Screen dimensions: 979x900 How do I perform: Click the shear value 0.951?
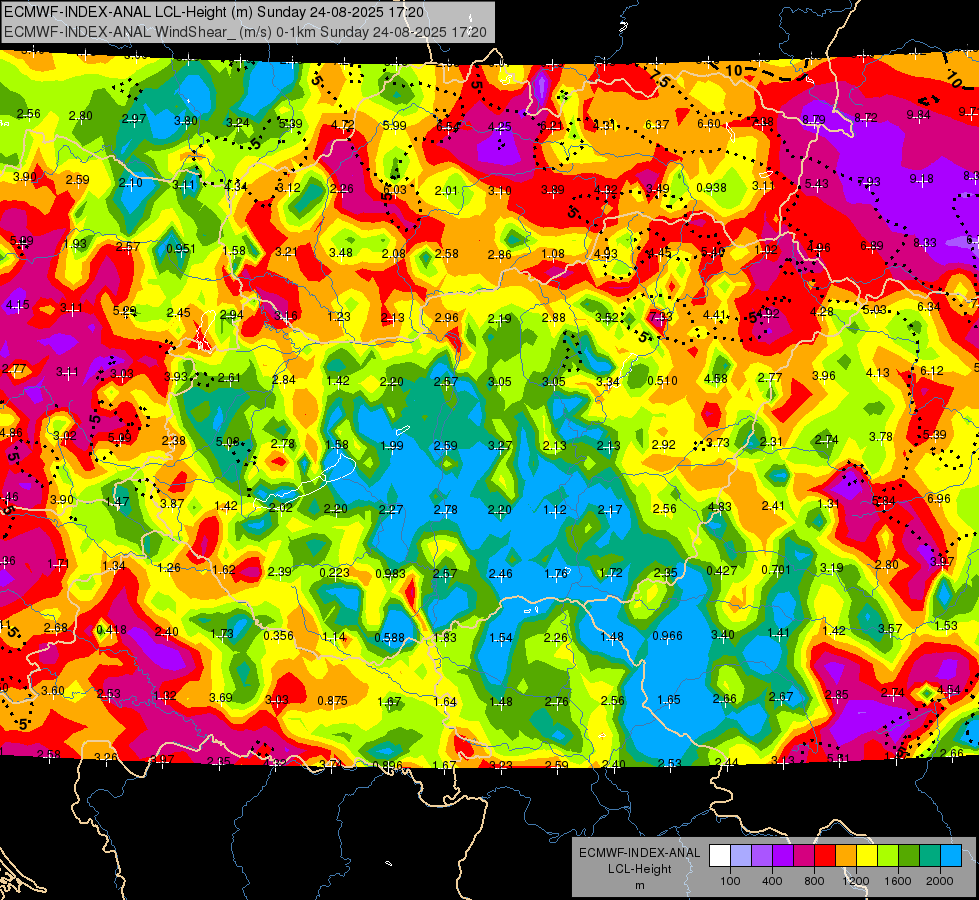180,249
